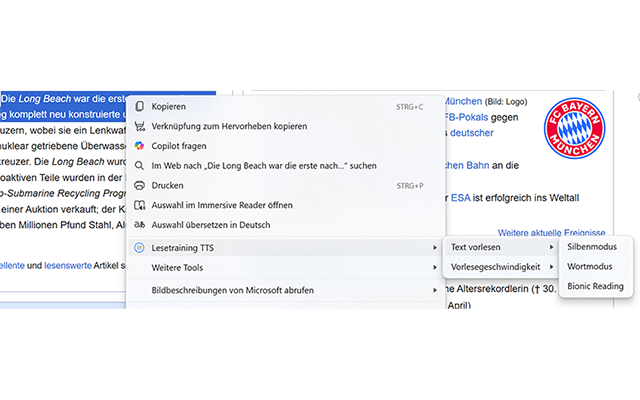The image size is (640, 400).
Task: Click the web search magnifier icon
Action: coord(140,165)
